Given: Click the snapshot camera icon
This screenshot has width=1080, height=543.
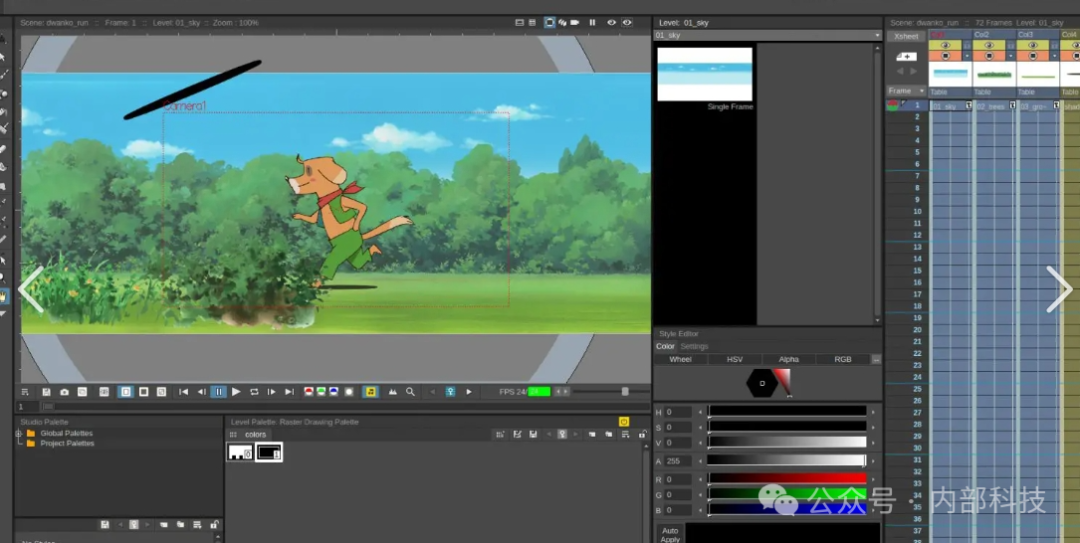Looking at the screenshot, I should (x=64, y=392).
